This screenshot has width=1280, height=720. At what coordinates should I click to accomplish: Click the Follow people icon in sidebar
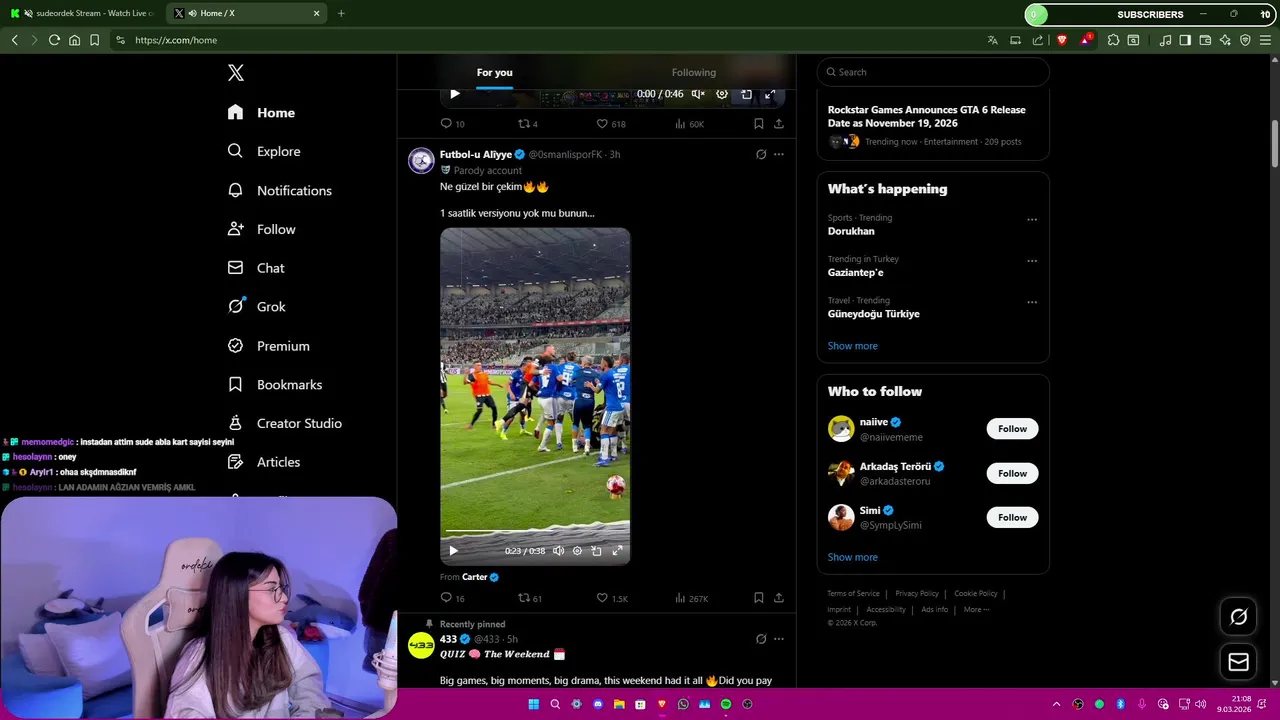click(x=235, y=229)
